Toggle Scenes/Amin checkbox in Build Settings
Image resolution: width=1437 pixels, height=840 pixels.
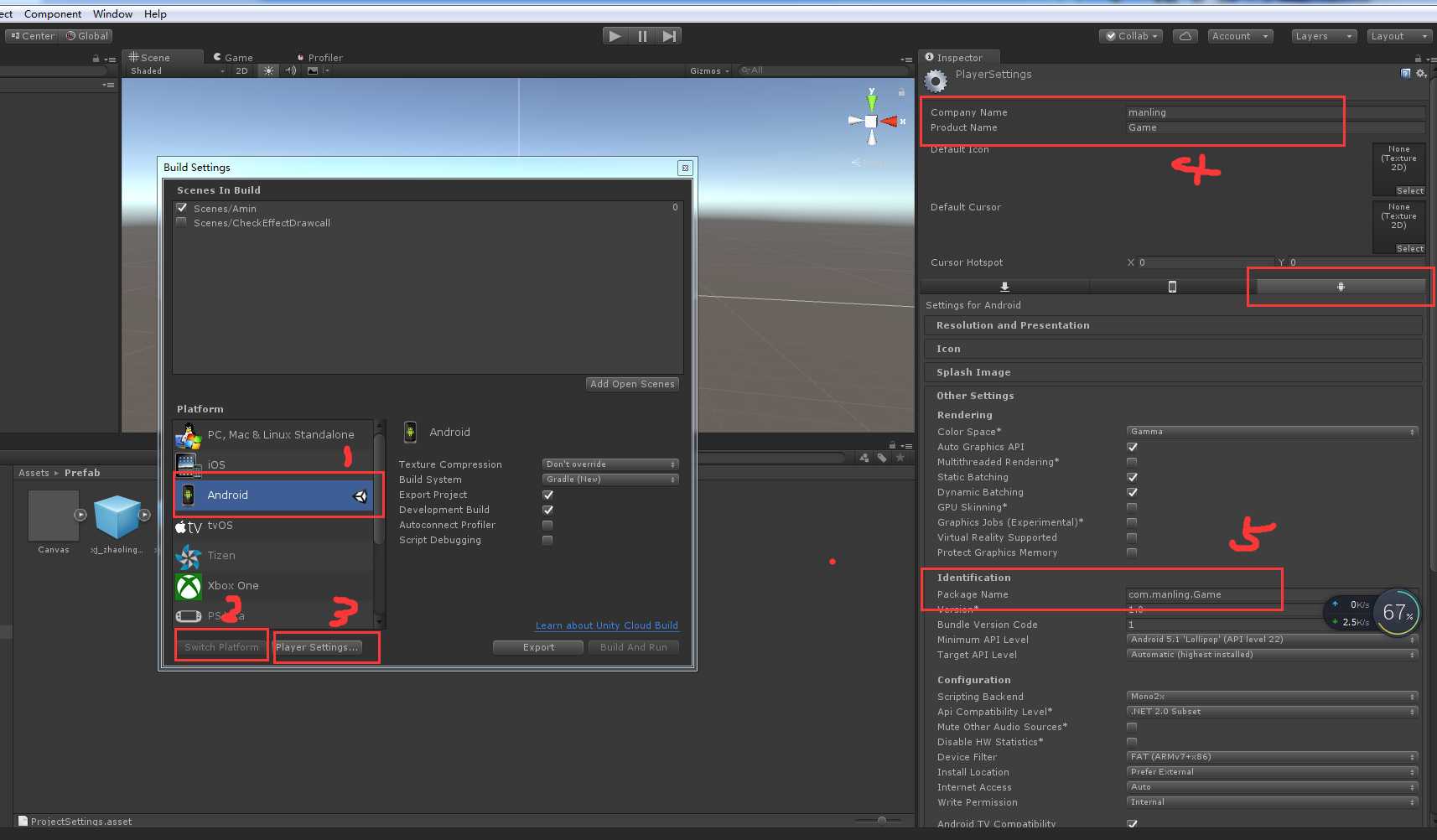pyautogui.click(x=182, y=208)
